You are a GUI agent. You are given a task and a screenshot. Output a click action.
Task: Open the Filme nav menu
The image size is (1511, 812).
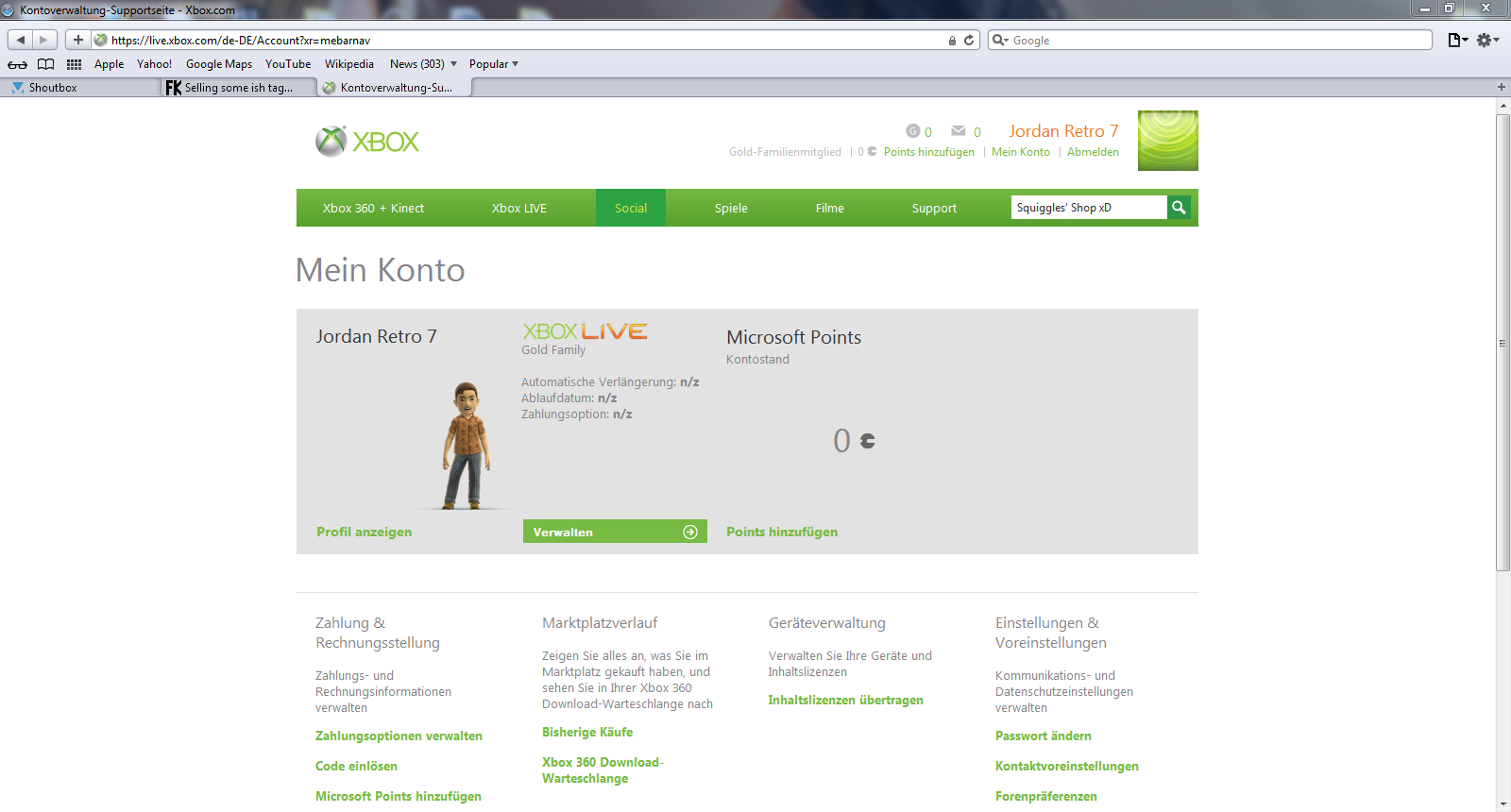click(830, 208)
